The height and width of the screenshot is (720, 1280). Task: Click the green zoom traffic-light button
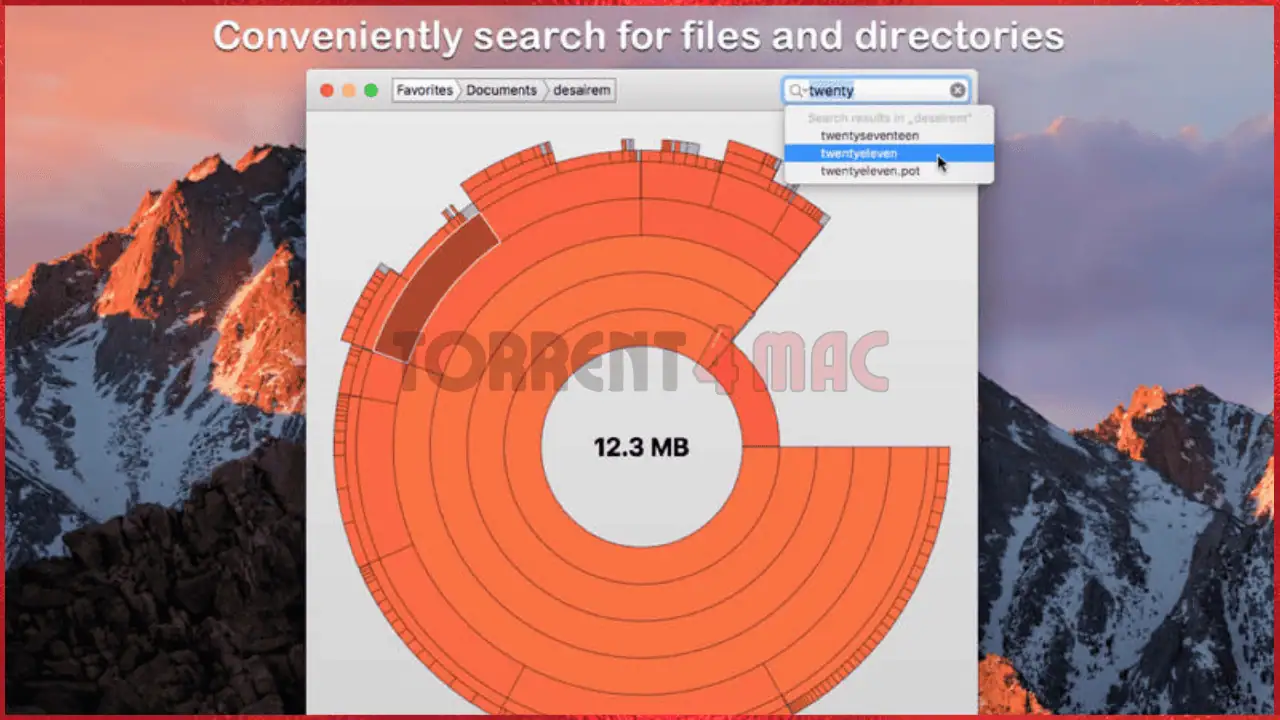pyautogui.click(x=371, y=89)
